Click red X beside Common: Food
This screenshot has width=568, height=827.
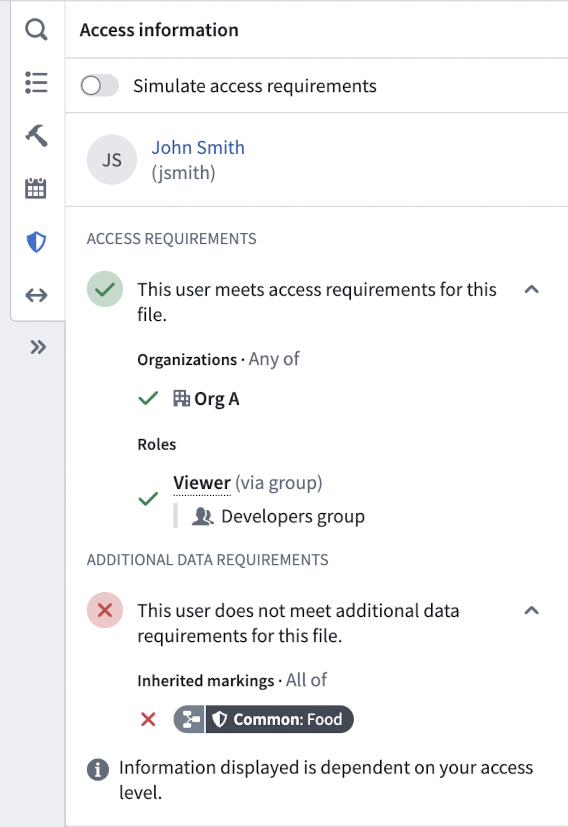148,719
